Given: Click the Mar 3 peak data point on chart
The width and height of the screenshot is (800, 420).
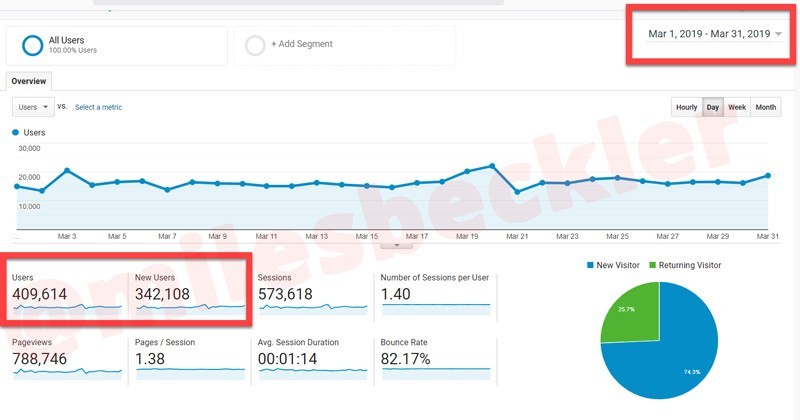Looking at the screenshot, I should 67,170.
